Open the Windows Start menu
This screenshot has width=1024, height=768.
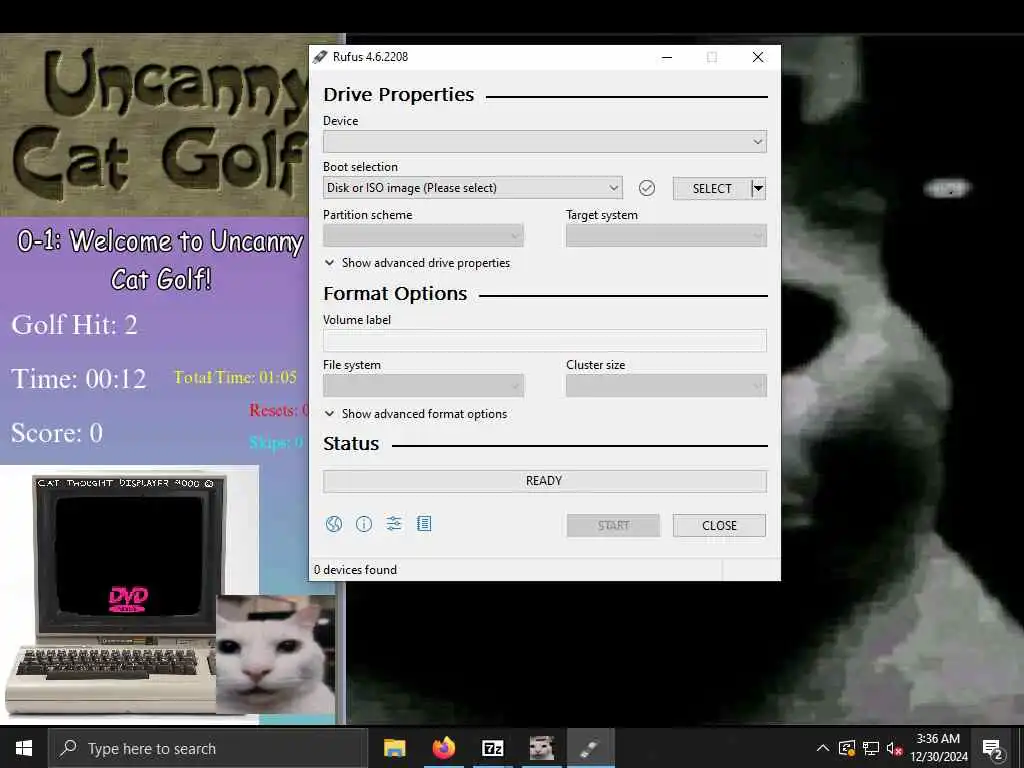[24, 748]
